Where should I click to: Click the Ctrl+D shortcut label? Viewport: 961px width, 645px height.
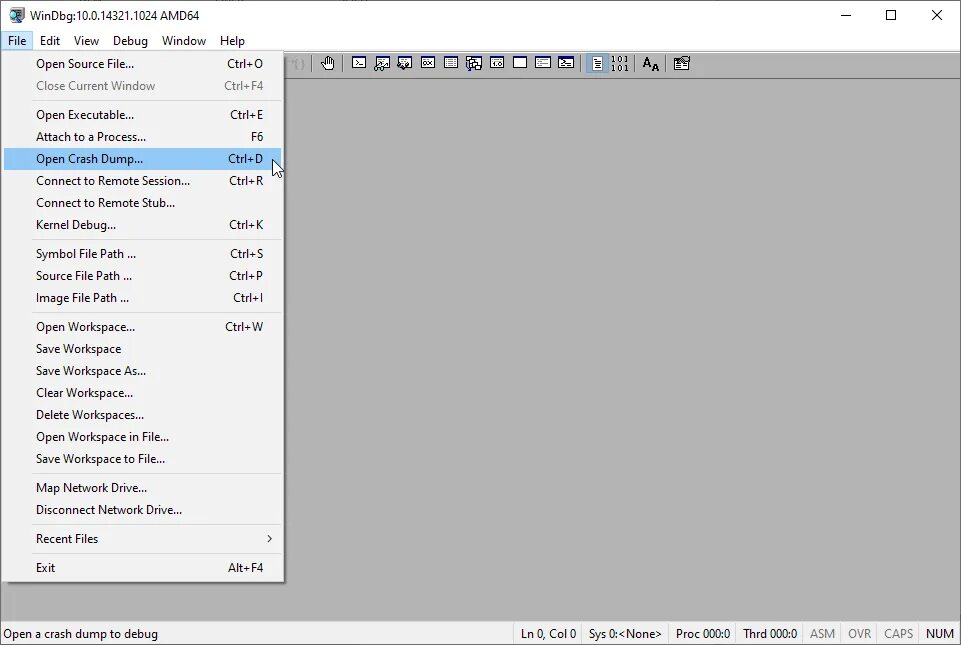(245, 159)
